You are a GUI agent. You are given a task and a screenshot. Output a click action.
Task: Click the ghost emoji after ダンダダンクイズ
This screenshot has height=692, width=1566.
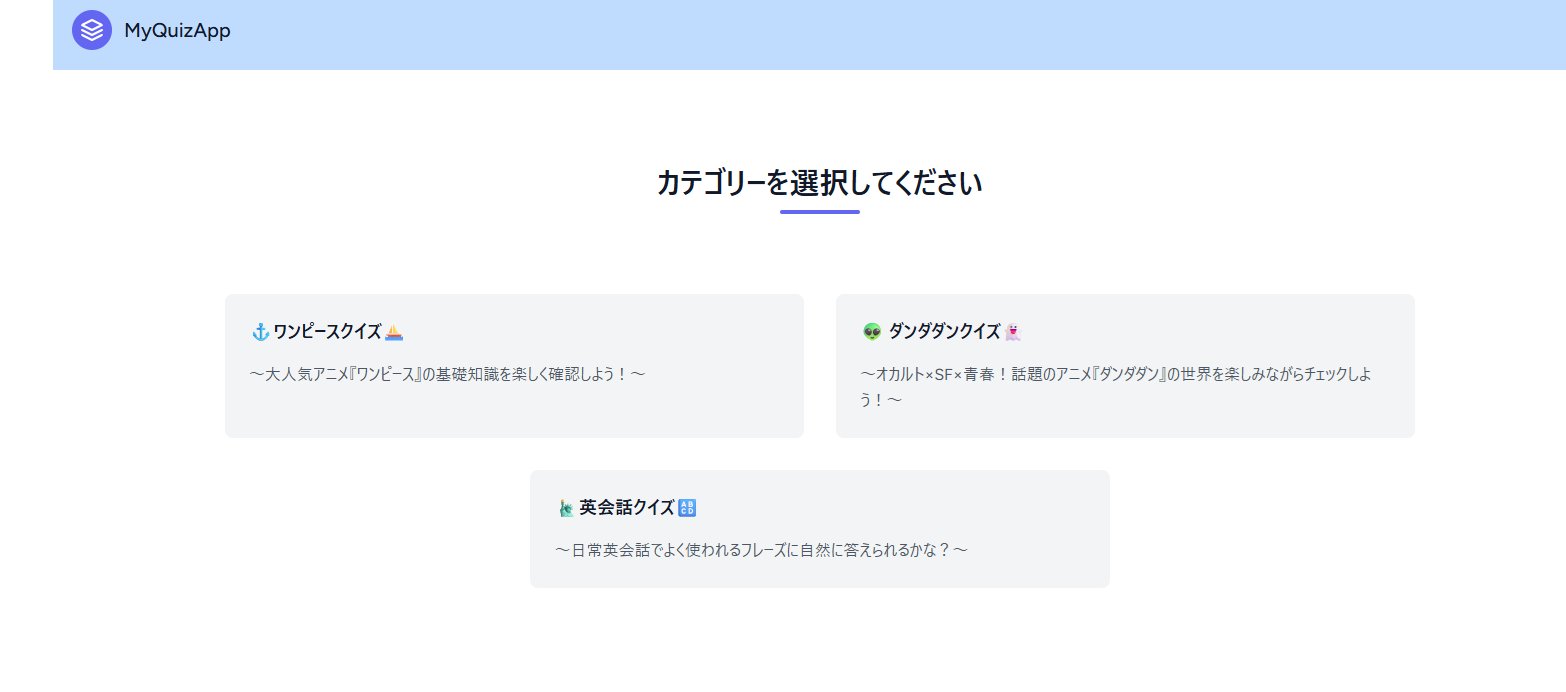pos(1012,332)
